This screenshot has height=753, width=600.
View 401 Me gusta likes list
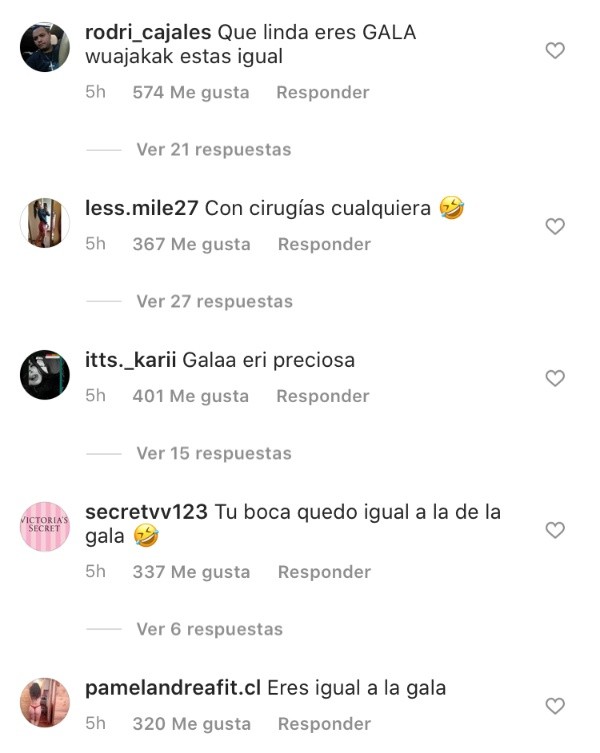[191, 396]
